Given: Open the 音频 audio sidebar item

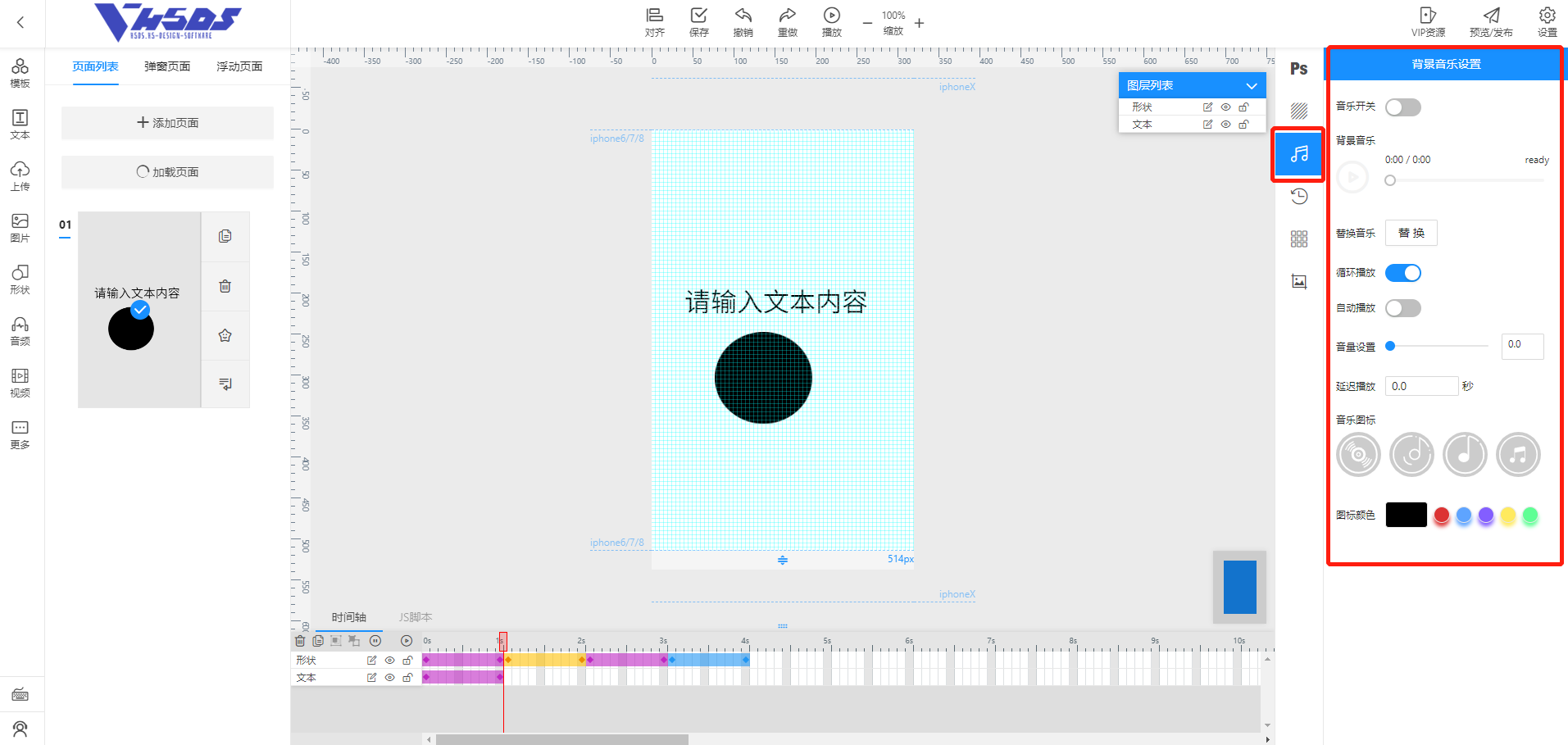Looking at the screenshot, I should (20, 331).
